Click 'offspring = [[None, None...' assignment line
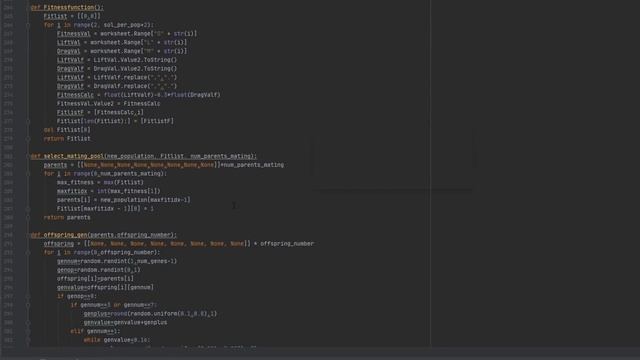 (x=179, y=244)
